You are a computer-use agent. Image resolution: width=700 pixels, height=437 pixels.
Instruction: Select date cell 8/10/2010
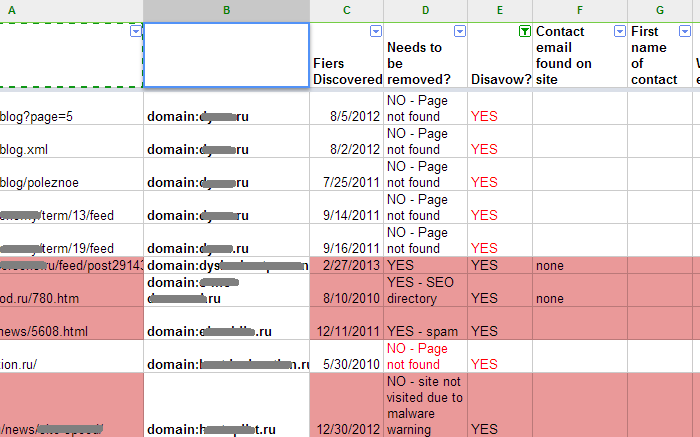[346, 290]
